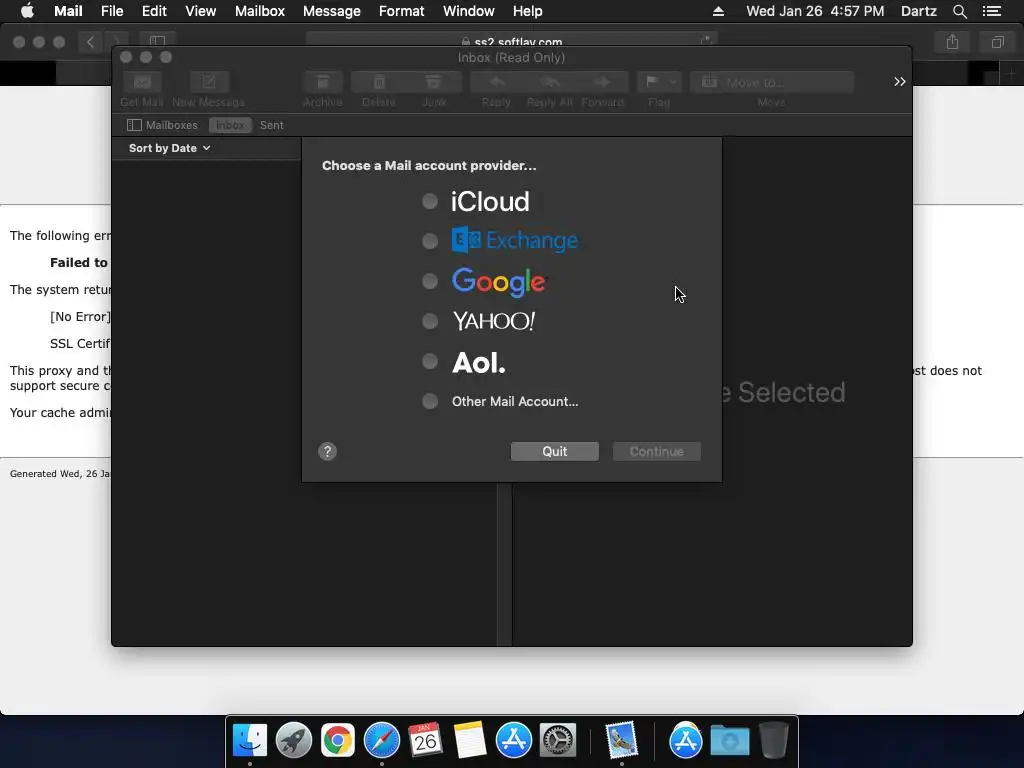The height and width of the screenshot is (768, 1024).
Task: Click the Delete trash toolbar icon
Action: (x=379, y=82)
